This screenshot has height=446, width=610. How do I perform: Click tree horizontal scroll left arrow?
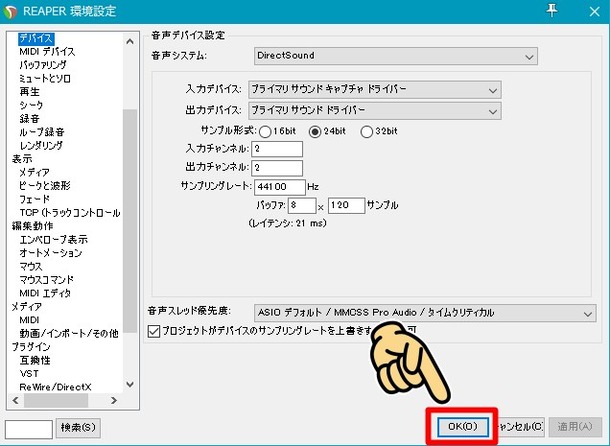(x=16, y=400)
